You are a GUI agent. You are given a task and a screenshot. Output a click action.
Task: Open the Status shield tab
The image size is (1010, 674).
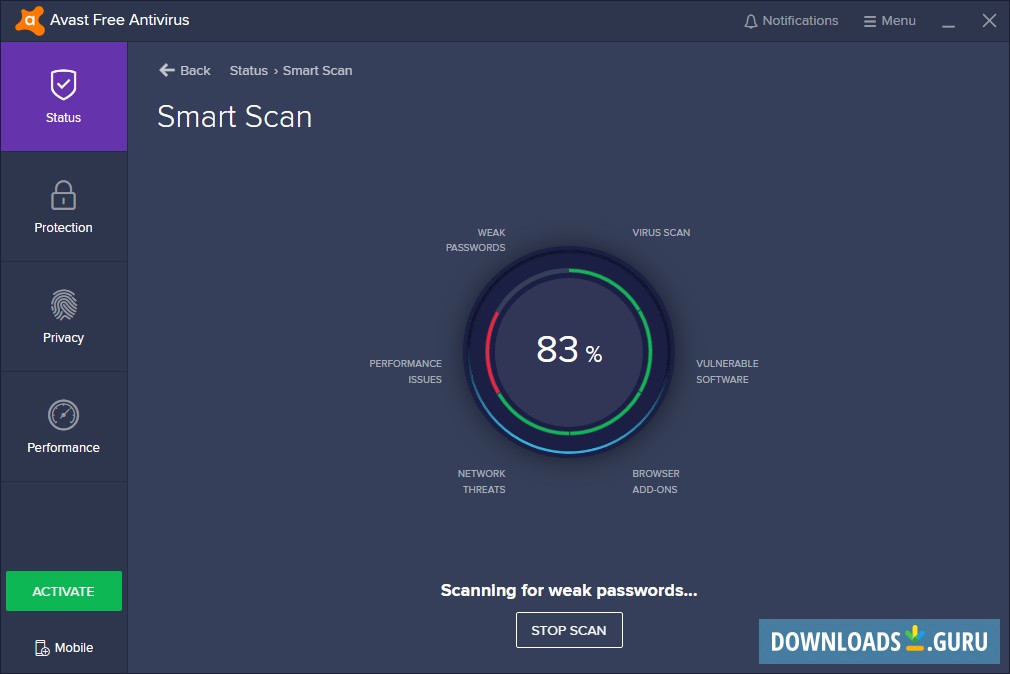(x=64, y=97)
